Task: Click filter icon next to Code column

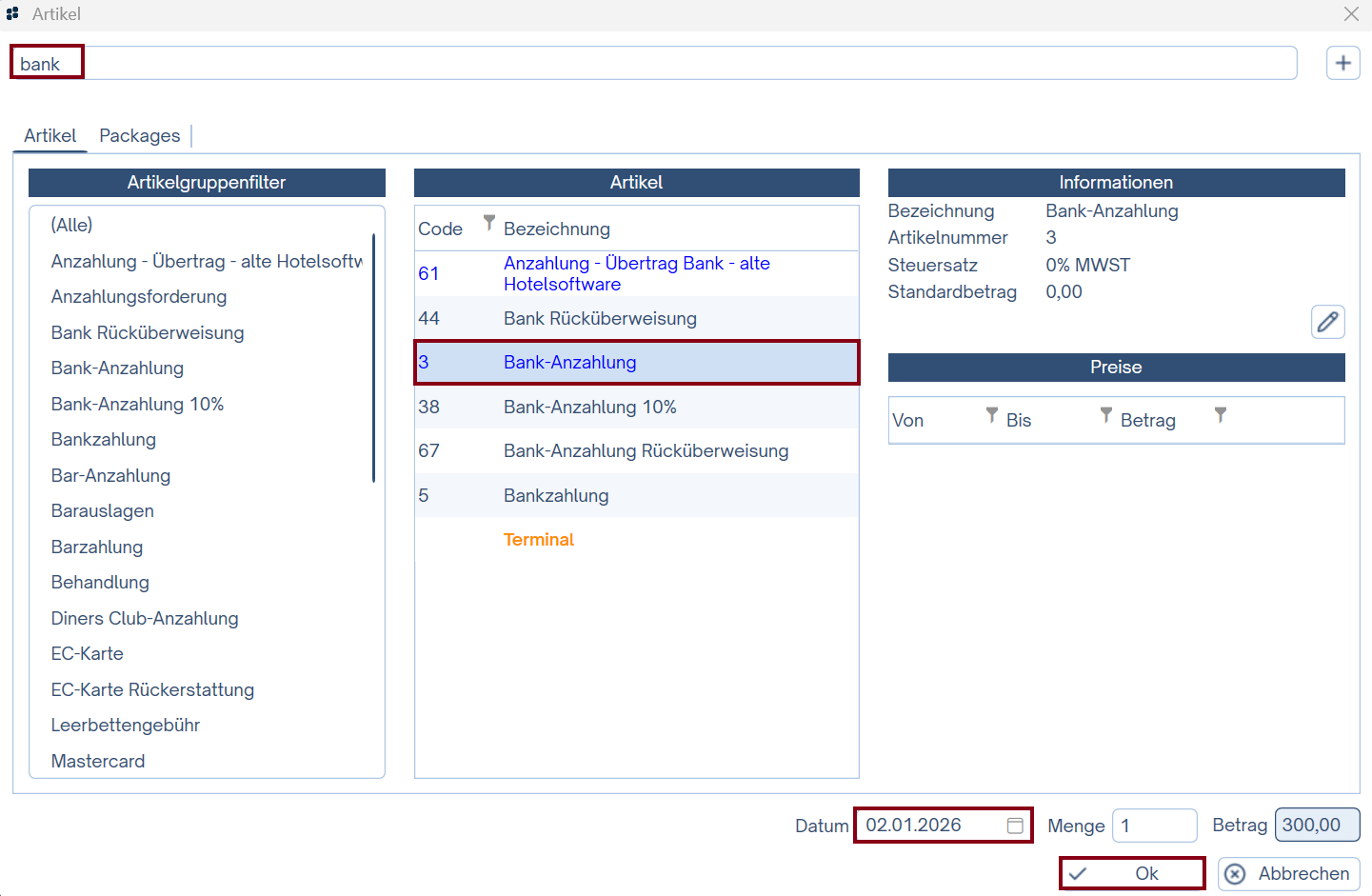Action: pos(489,223)
